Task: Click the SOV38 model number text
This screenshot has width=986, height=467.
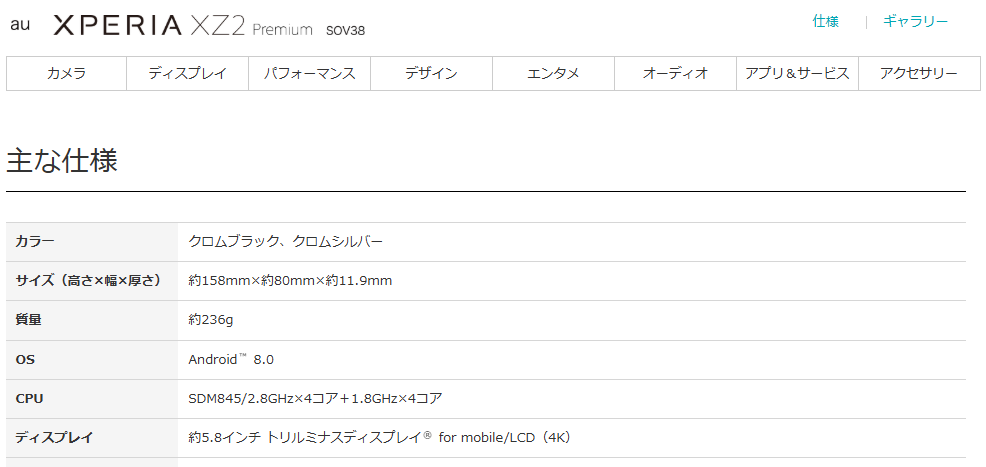Action: [x=345, y=30]
